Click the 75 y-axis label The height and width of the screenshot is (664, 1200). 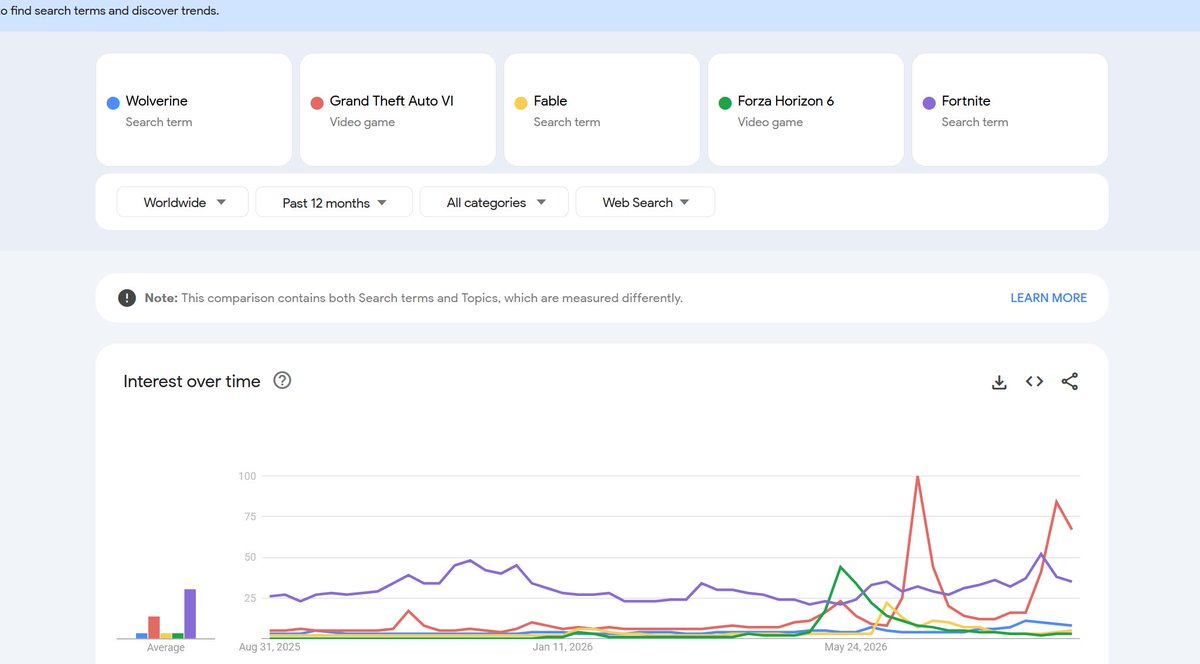pos(250,517)
